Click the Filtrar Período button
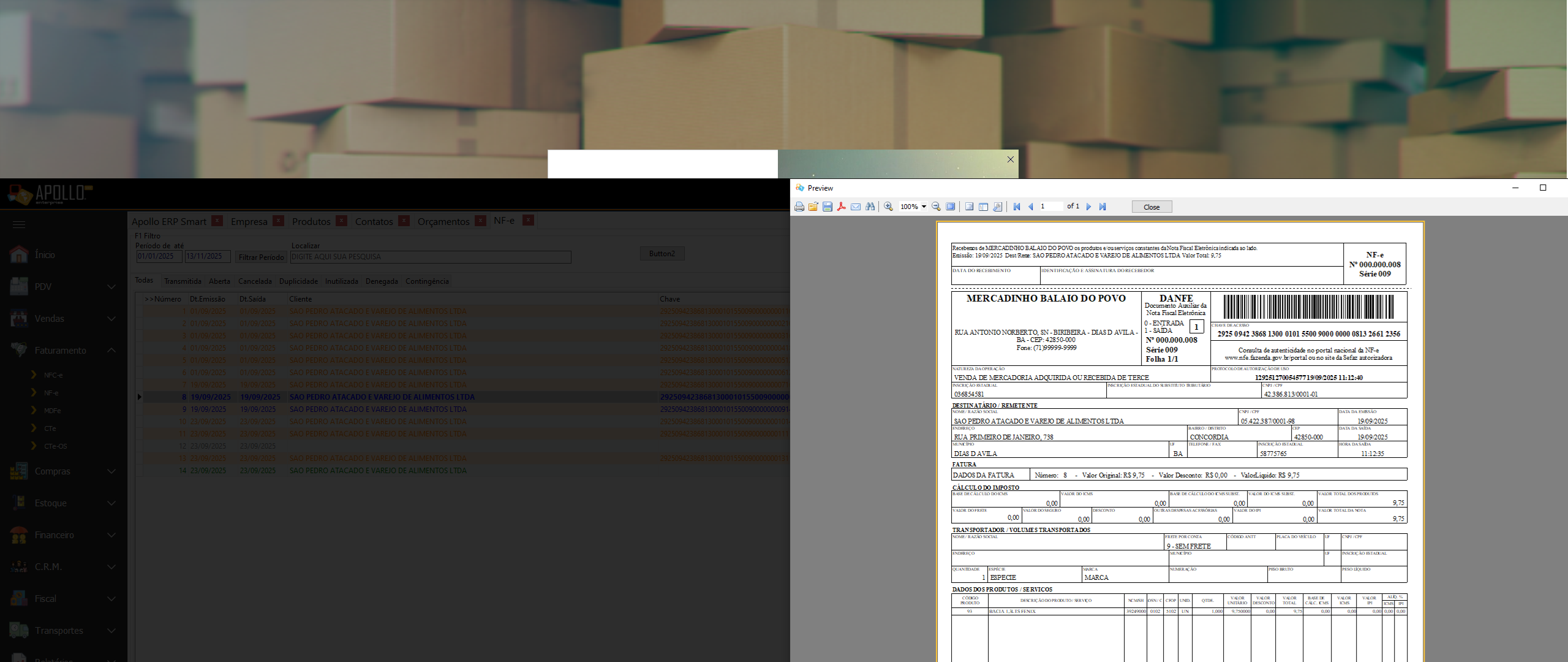Screen dimensions: 1568x662 click(261, 257)
